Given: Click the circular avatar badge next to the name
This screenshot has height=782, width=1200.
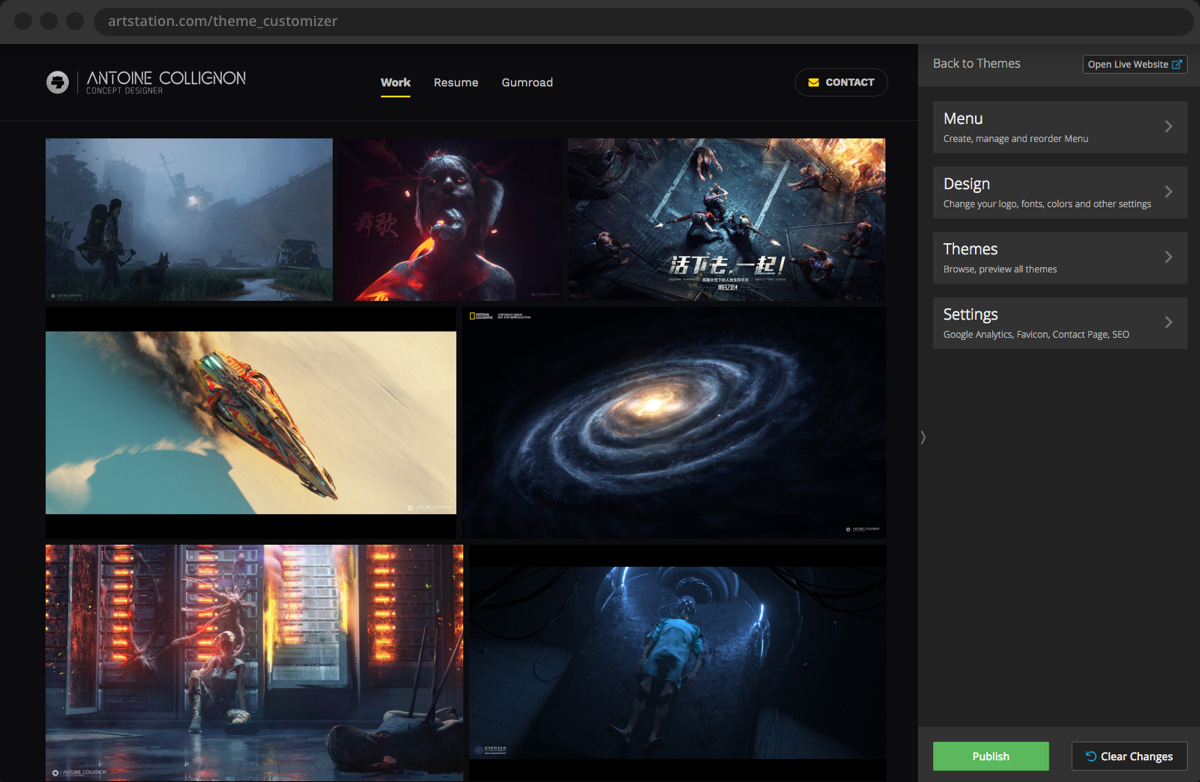Looking at the screenshot, I should [x=57, y=82].
